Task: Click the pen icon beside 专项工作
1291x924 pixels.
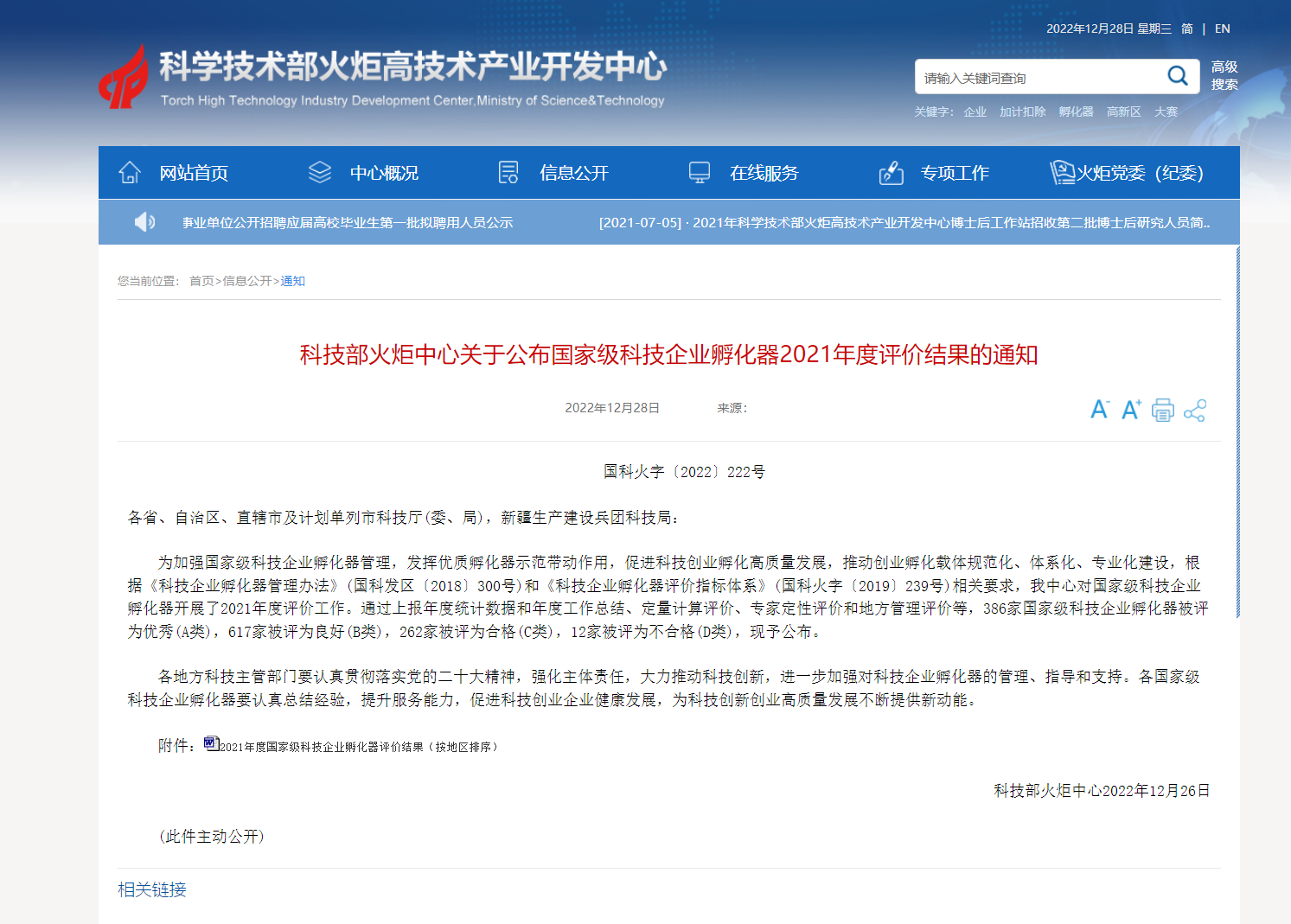Action: (891, 173)
